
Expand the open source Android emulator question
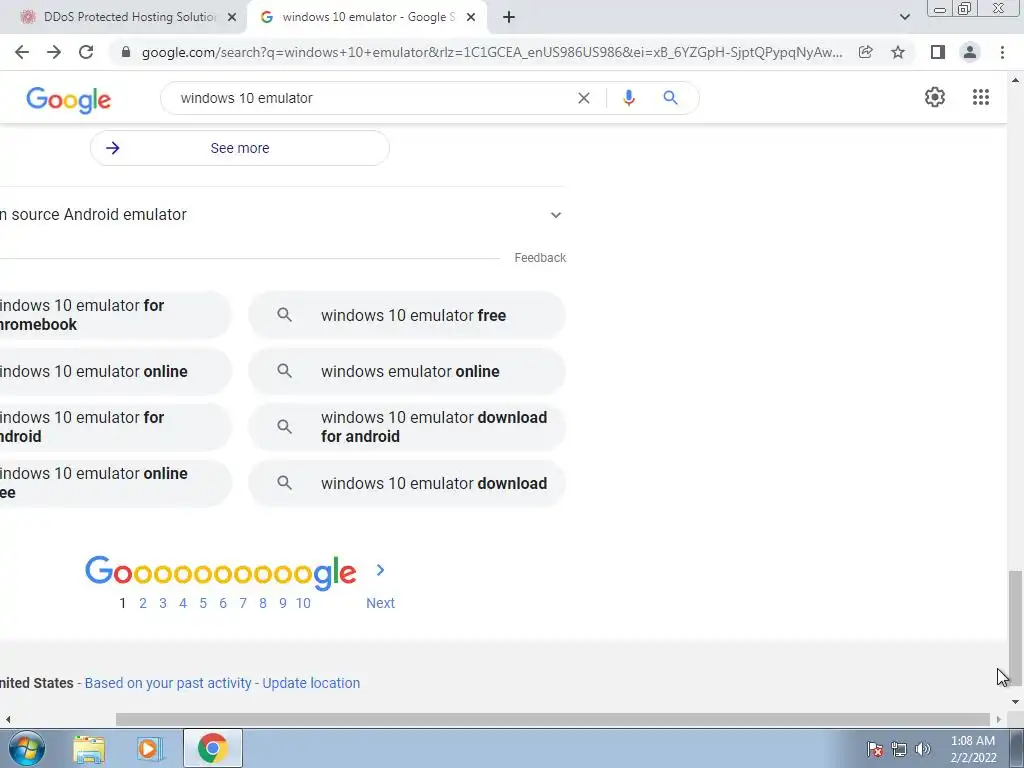pos(282,215)
